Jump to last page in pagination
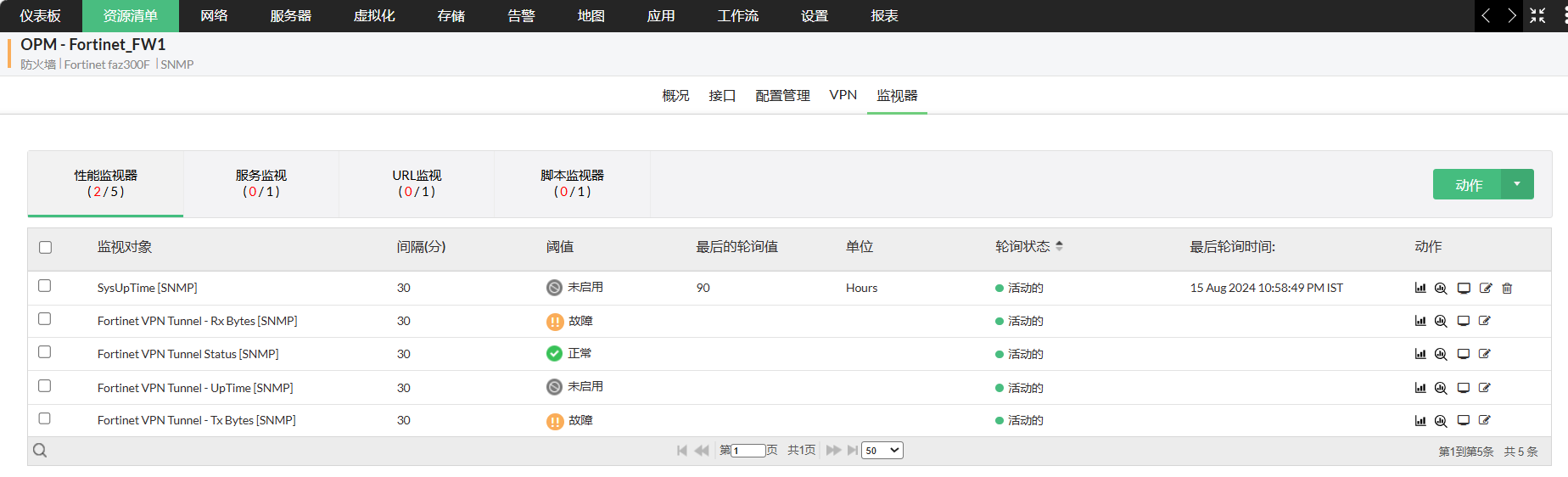 [x=852, y=451]
